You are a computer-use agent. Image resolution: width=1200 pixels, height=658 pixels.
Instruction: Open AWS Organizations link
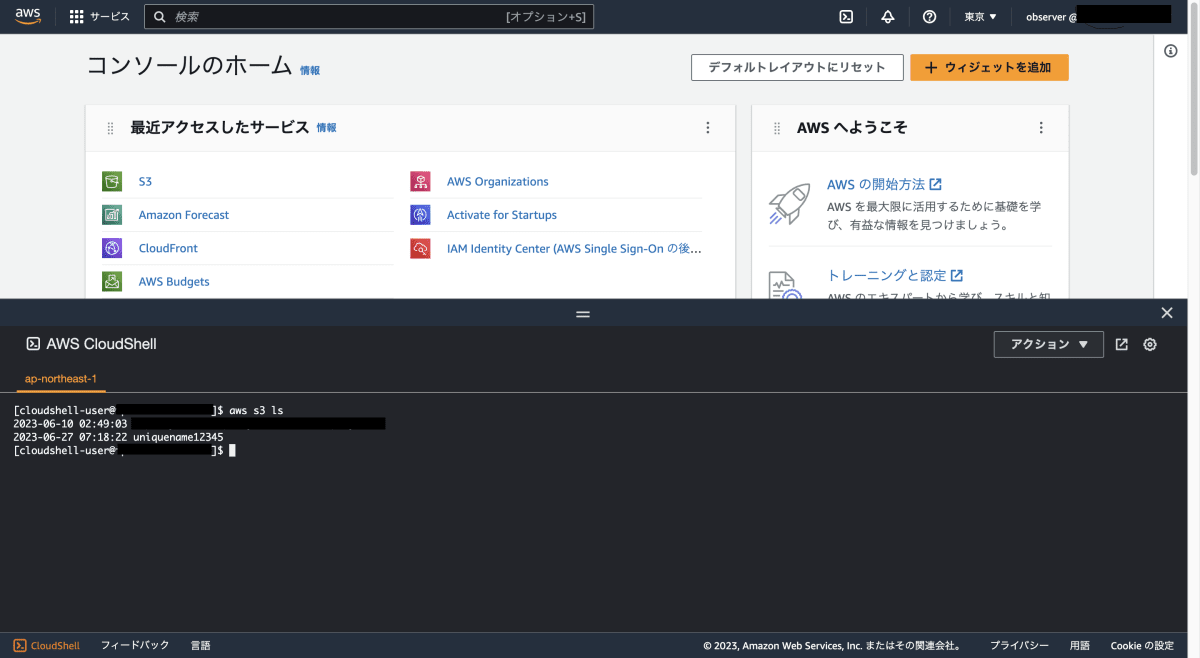click(x=498, y=182)
